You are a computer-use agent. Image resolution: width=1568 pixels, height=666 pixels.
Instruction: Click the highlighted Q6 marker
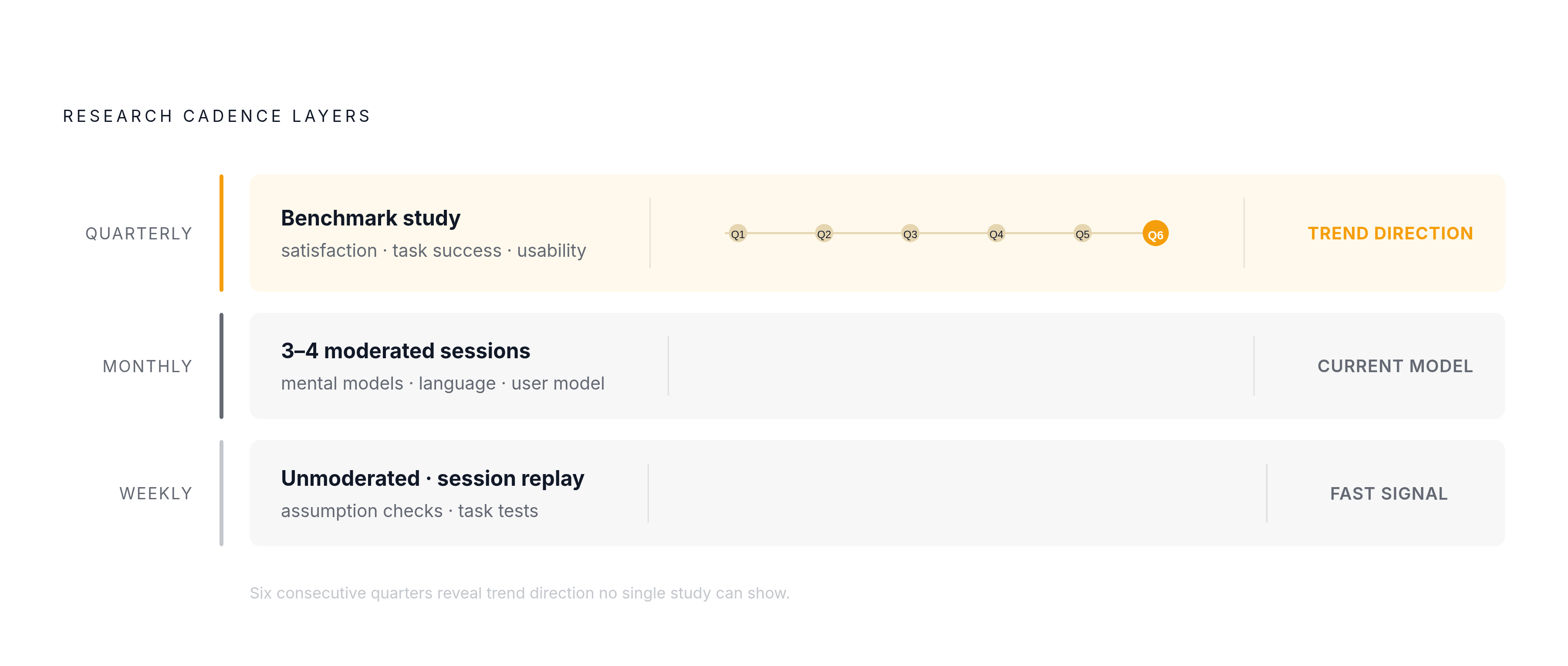pos(1155,234)
